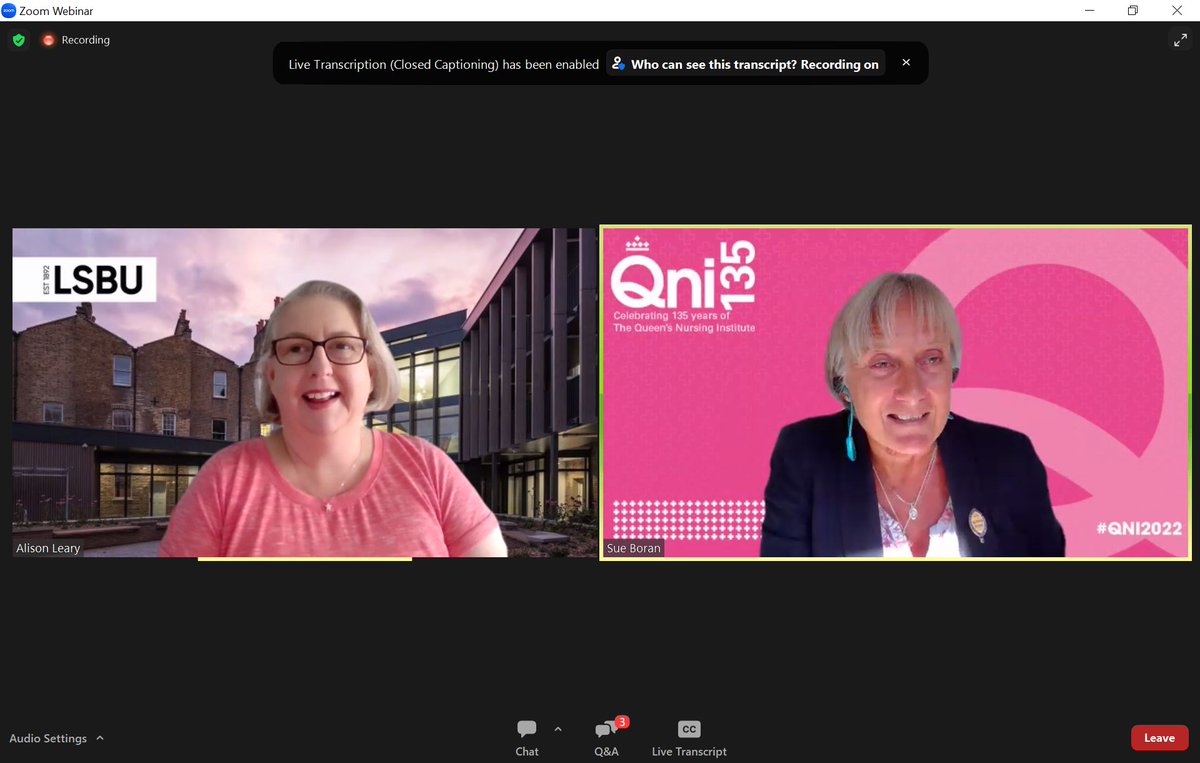Click 'Live Transcription (Closed Captioning) has been enabled' text
This screenshot has height=763, width=1200.
point(444,64)
